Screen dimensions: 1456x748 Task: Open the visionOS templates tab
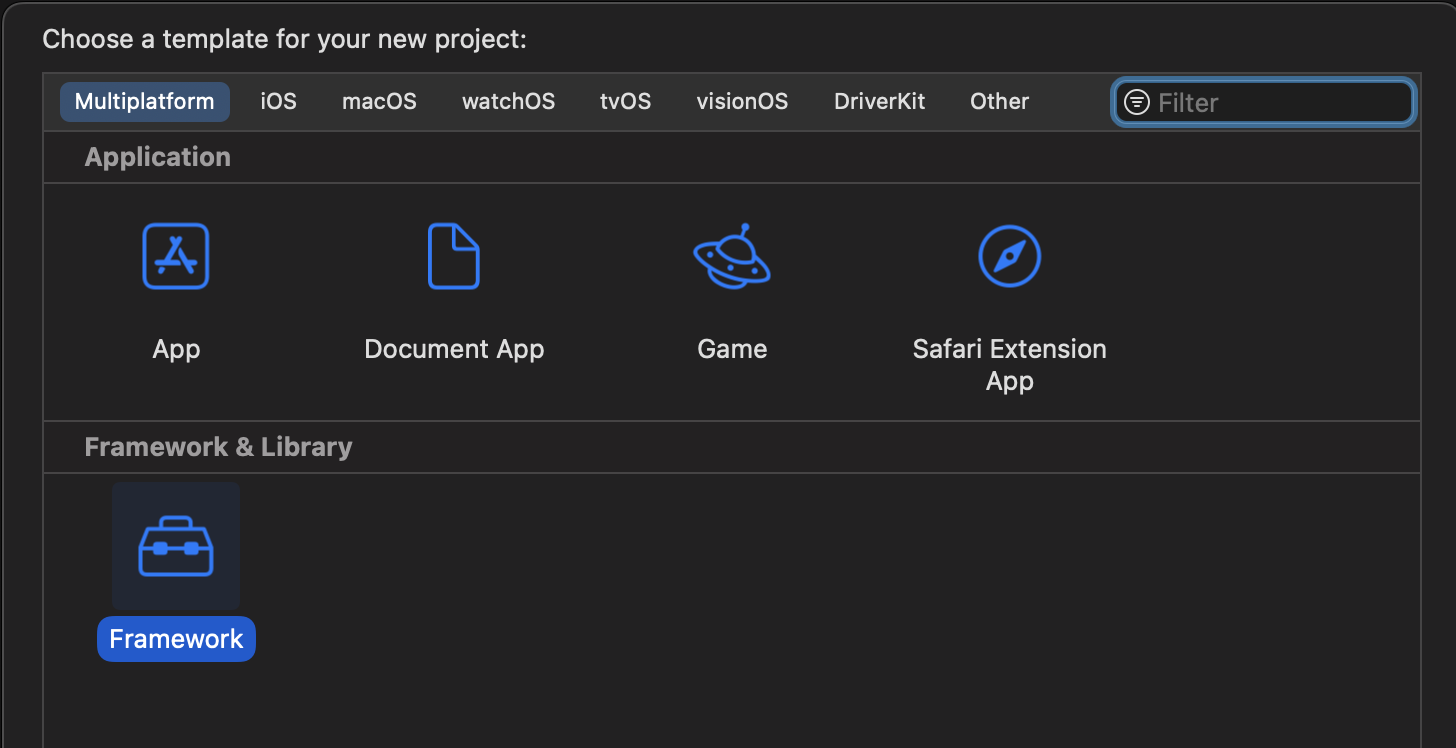tap(742, 102)
